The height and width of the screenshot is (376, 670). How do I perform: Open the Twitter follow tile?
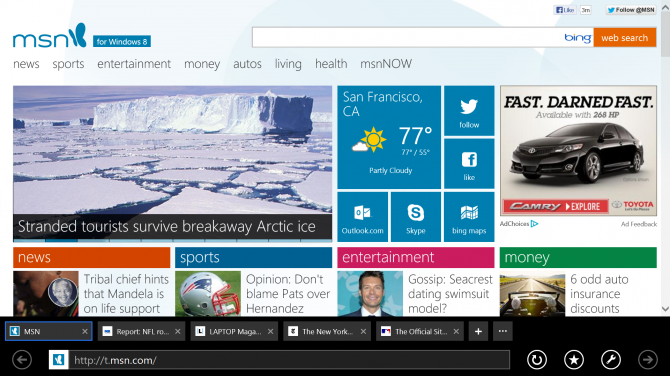pyautogui.click(x=469, y=111)
